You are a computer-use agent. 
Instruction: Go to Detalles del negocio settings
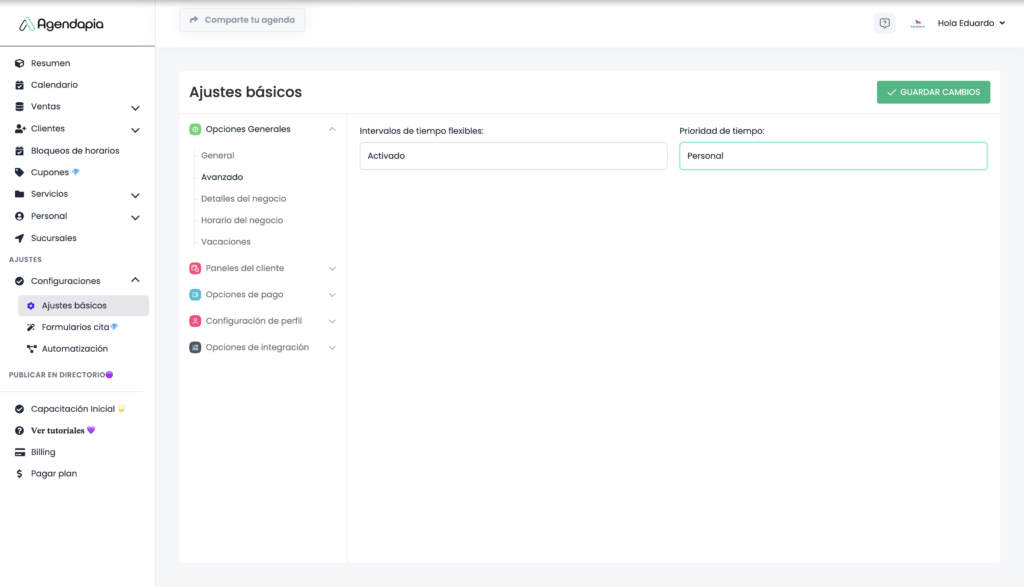coord(243,198)
